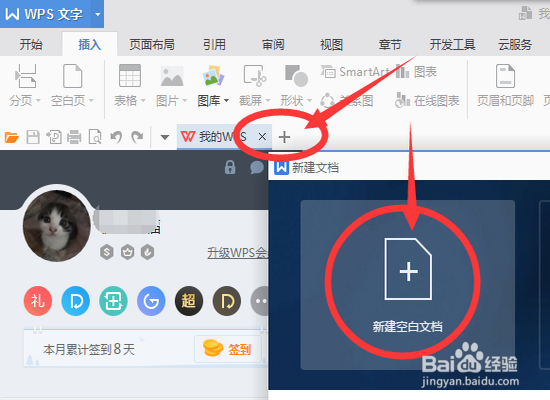Click the black 超 round icon

[x=189, y=301]
